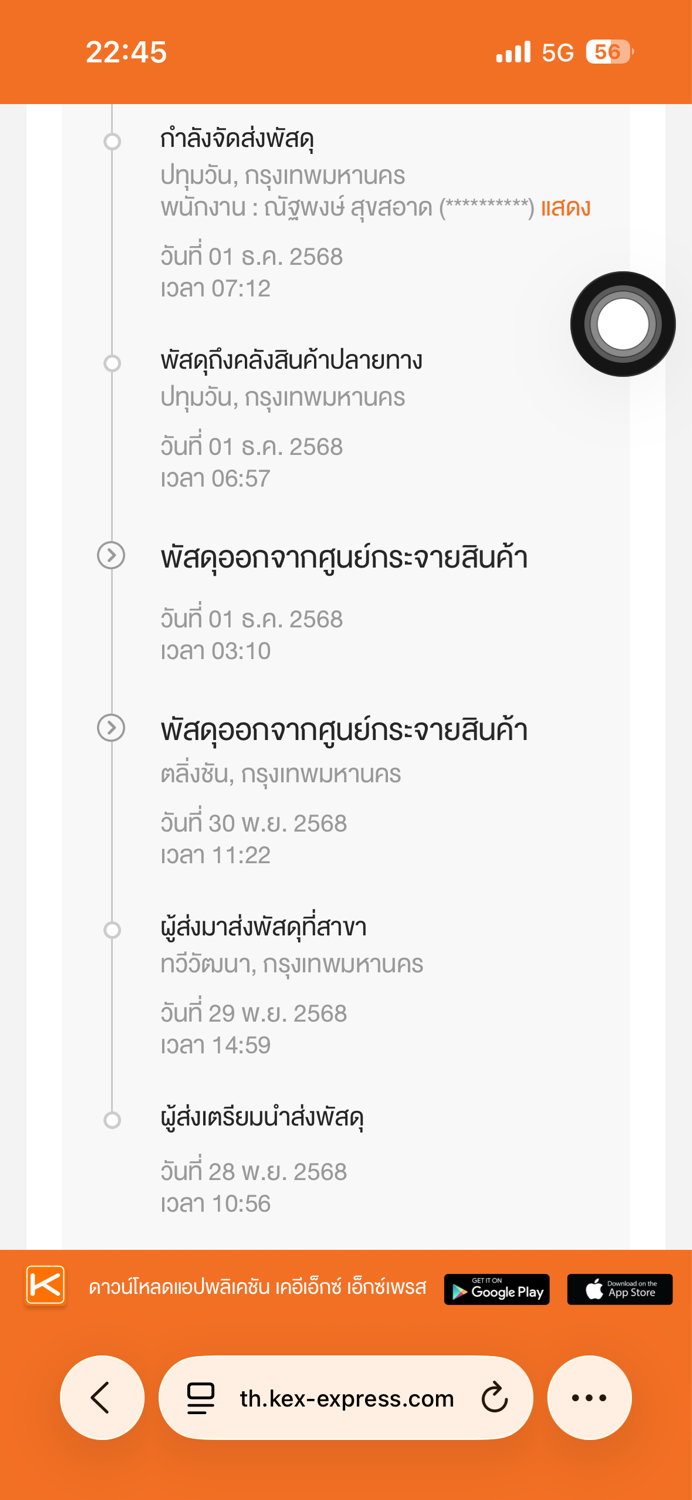
Task: Select the ผู้ส่งมาส่งพัสดุที่สาขา timeline marker
Action: (x=112, y=930)
